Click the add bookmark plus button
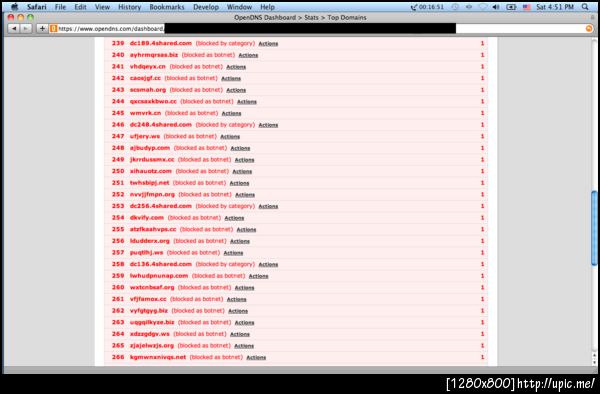Image resolution: width=600 pixels, height=394 pixels. [42, 28]
